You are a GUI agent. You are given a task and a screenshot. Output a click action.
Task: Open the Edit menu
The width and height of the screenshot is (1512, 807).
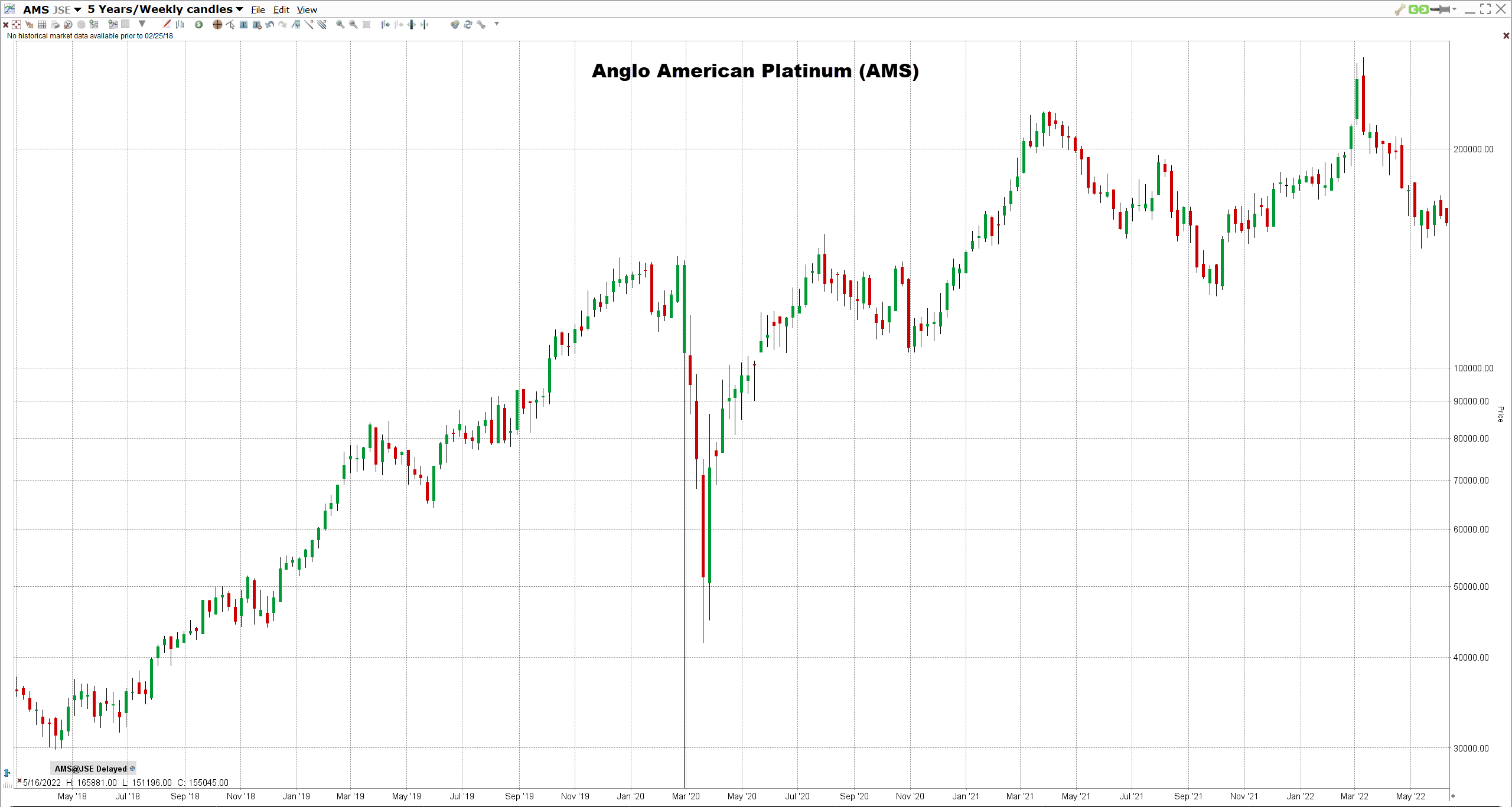click(281, 9)
